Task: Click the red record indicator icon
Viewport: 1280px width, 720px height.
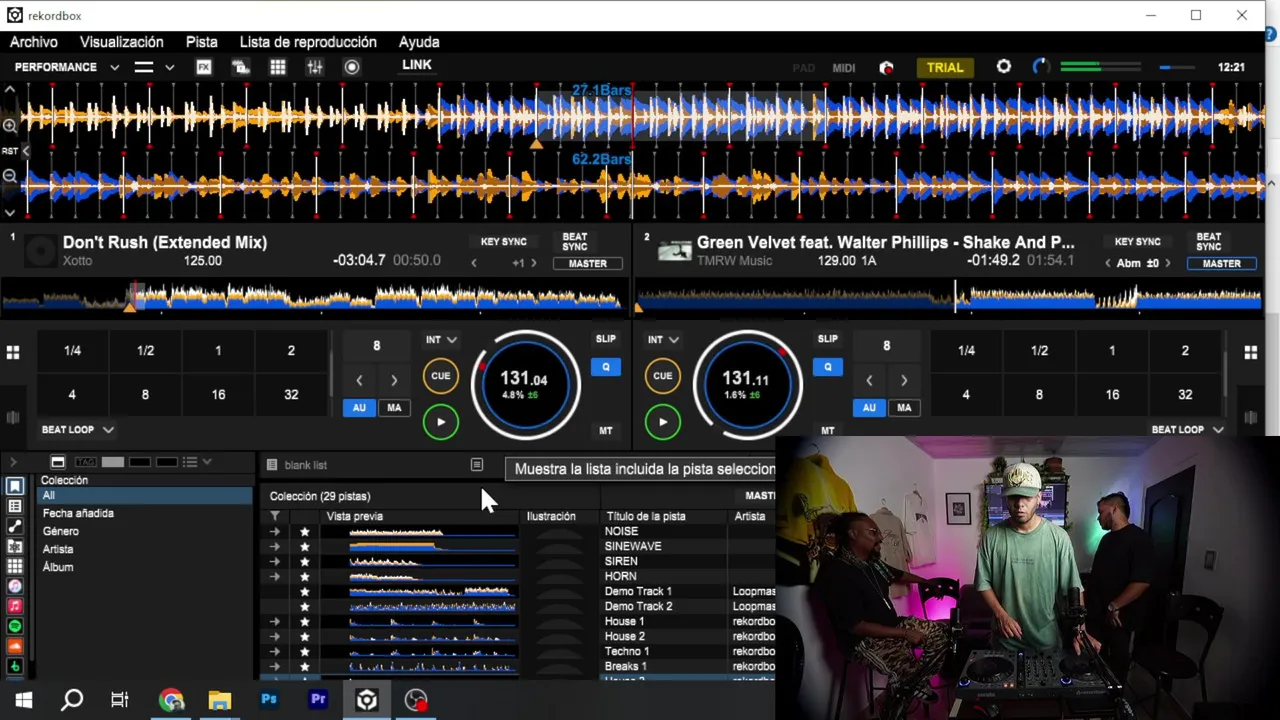Action: [x=886, y=68]
